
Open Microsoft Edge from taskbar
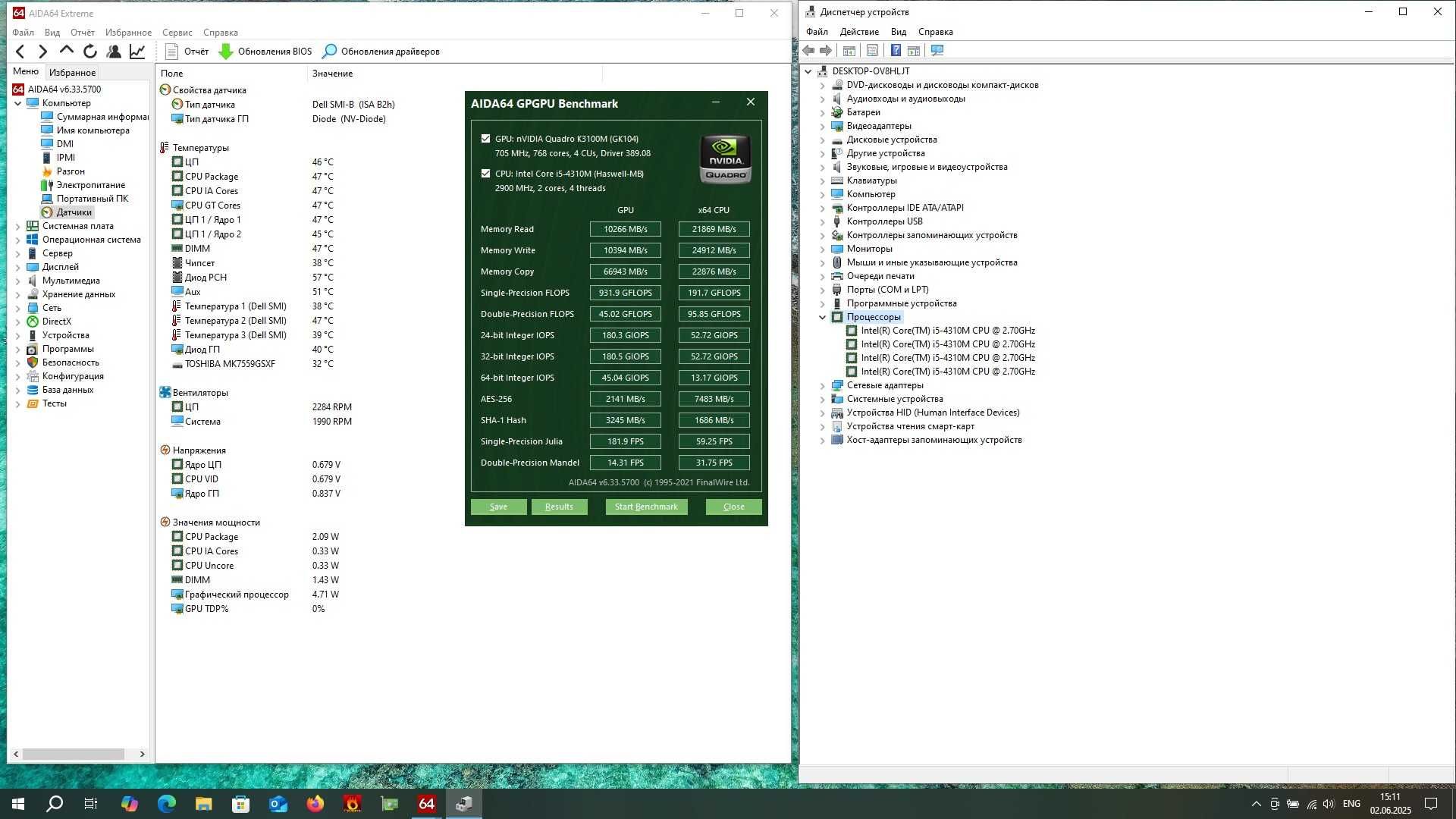(166, 804)
